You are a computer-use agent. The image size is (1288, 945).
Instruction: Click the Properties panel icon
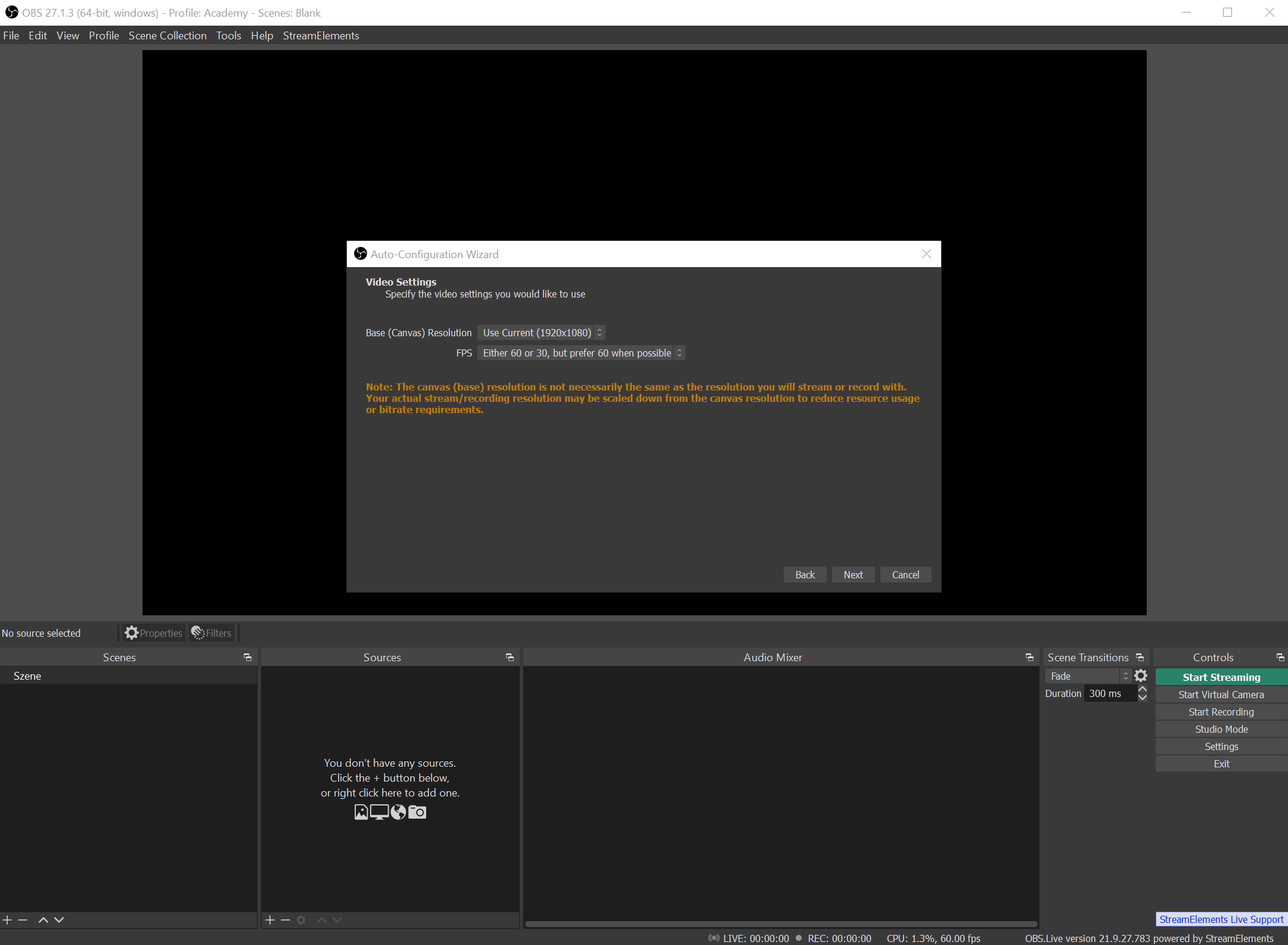131,632
